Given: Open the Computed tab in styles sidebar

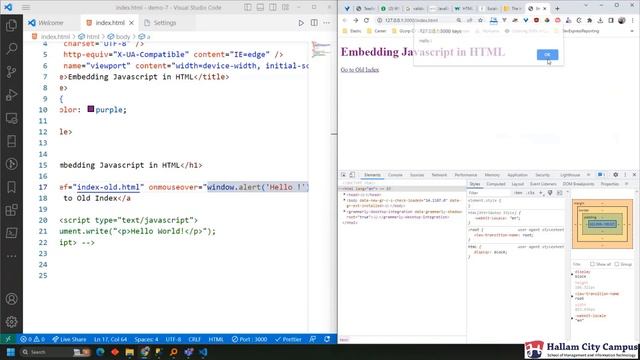Looking at the screenshot, I should (x=496, y=184).
